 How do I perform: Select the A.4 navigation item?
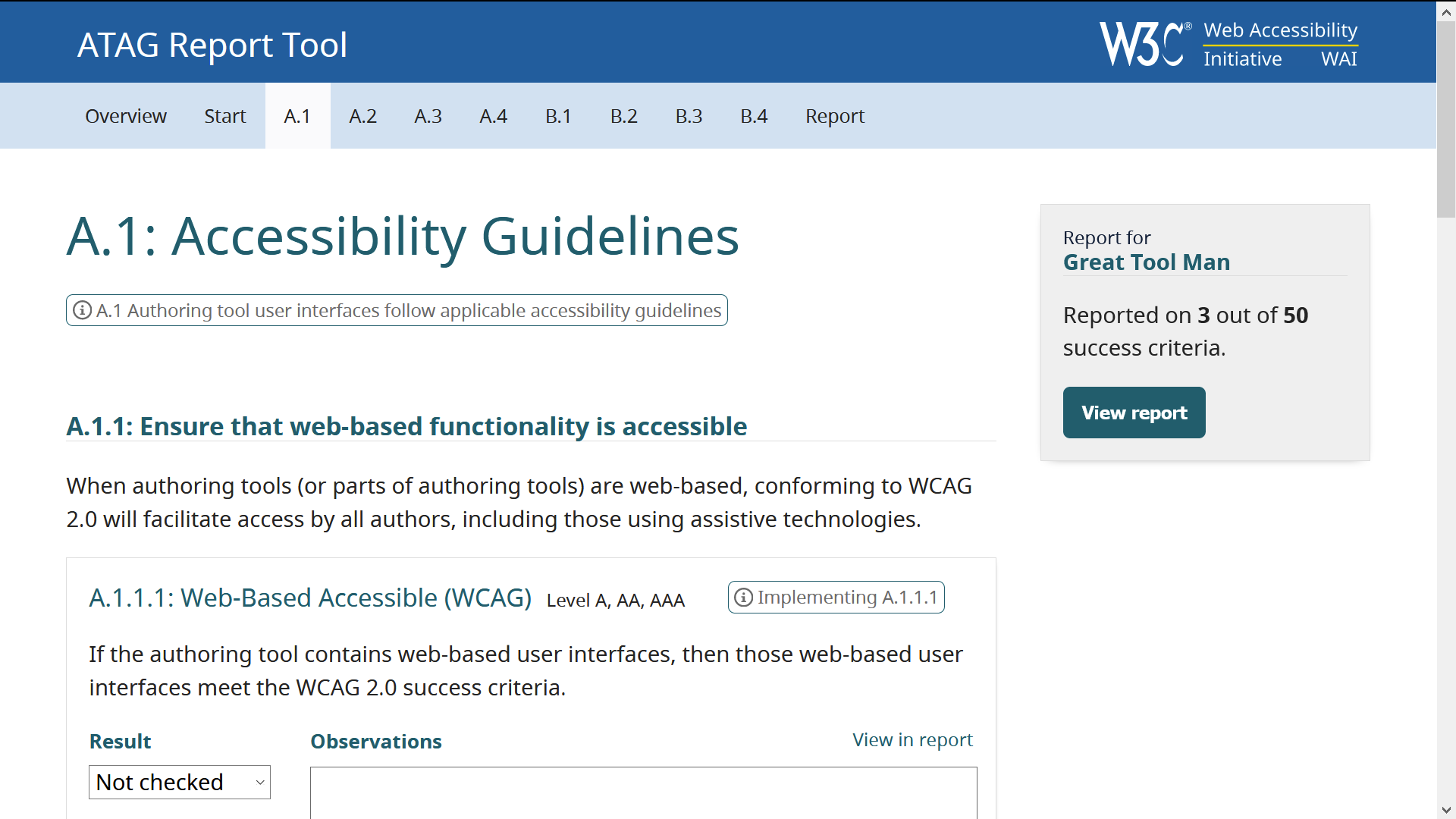pos(493,116)
